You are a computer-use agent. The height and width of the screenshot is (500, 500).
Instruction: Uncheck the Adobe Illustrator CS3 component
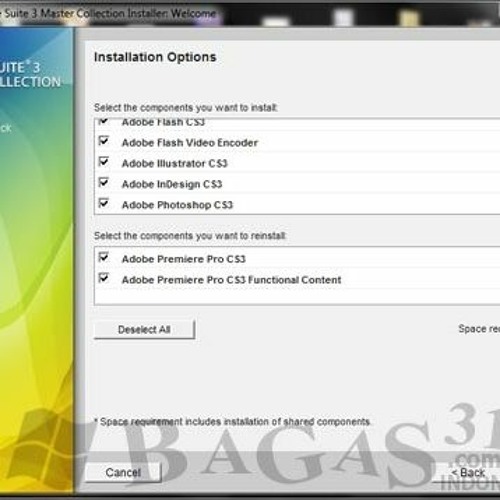(x=104, y=162)
